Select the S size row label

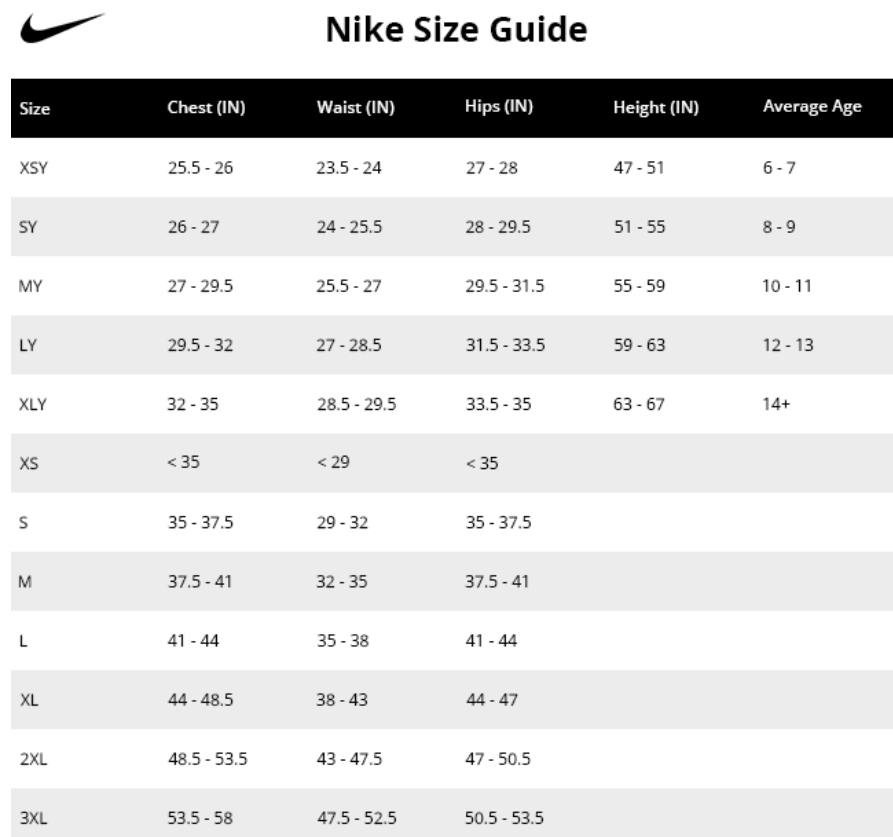click(23, 523)
